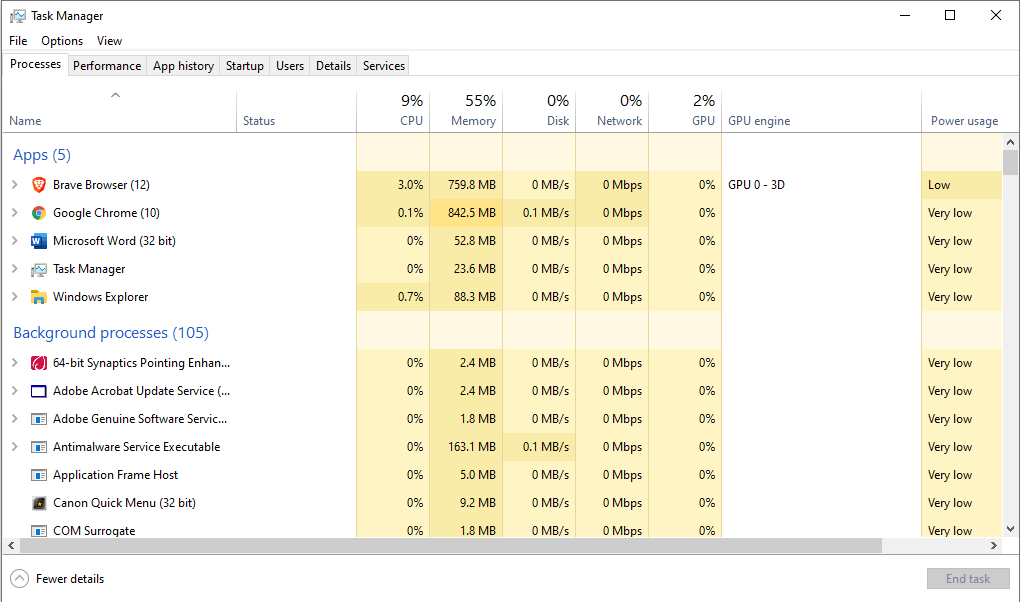
Task: Open the View menu
Action: coord(109,41)
